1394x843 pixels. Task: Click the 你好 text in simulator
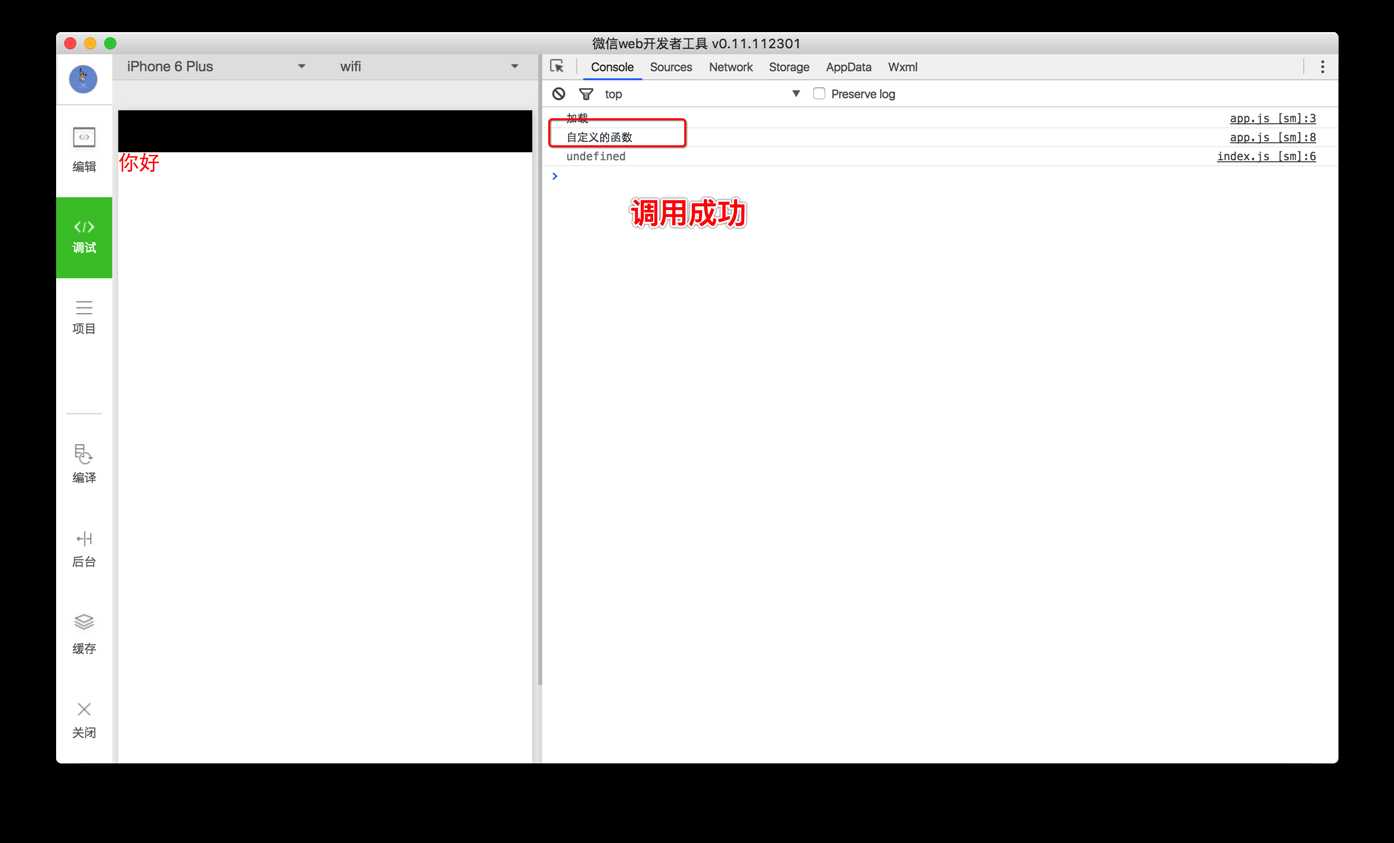tap(139, 162)
